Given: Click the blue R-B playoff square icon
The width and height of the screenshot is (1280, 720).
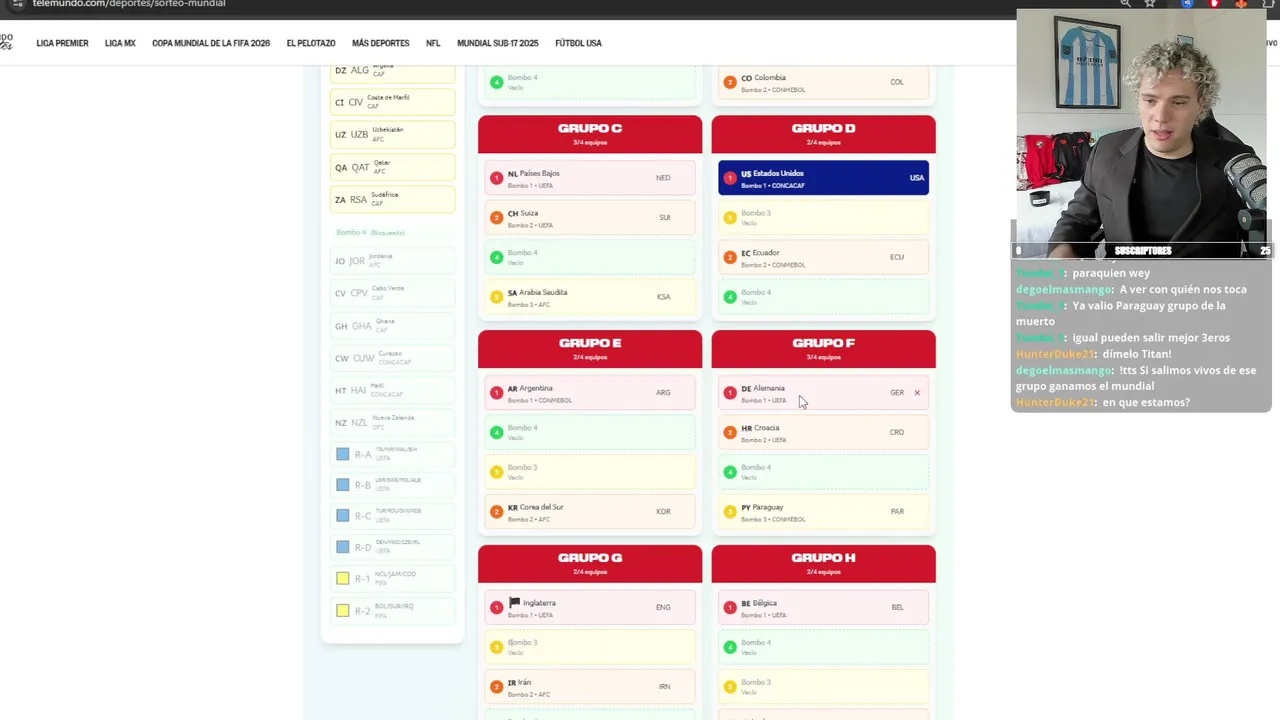Looking at the screenshot, I should (343, 485).
